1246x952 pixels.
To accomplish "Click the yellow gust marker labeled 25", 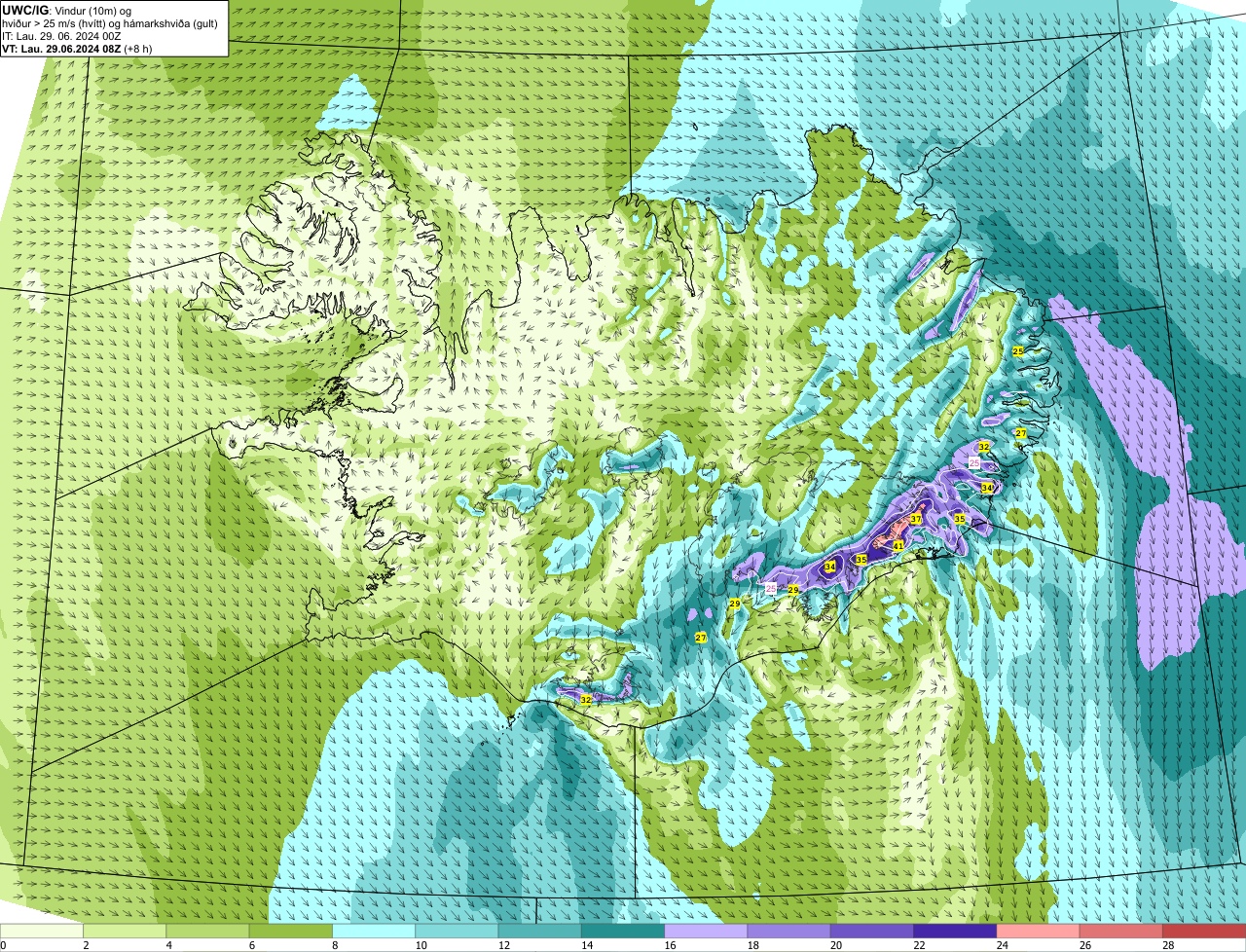I will click(x=1018, y=351).
